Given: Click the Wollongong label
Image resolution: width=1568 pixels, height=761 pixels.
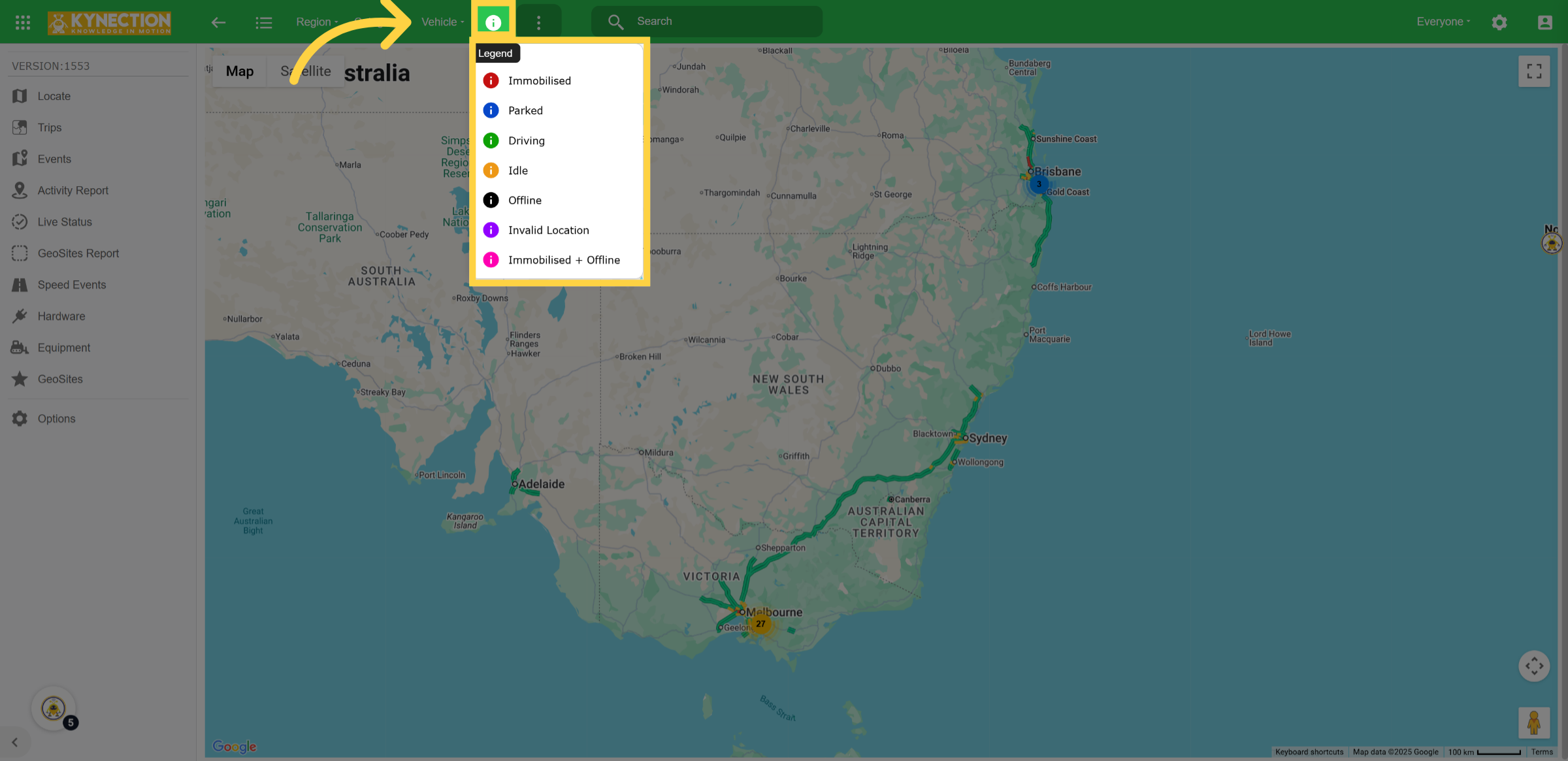Looking at the screenshot, I should point(980,462).
